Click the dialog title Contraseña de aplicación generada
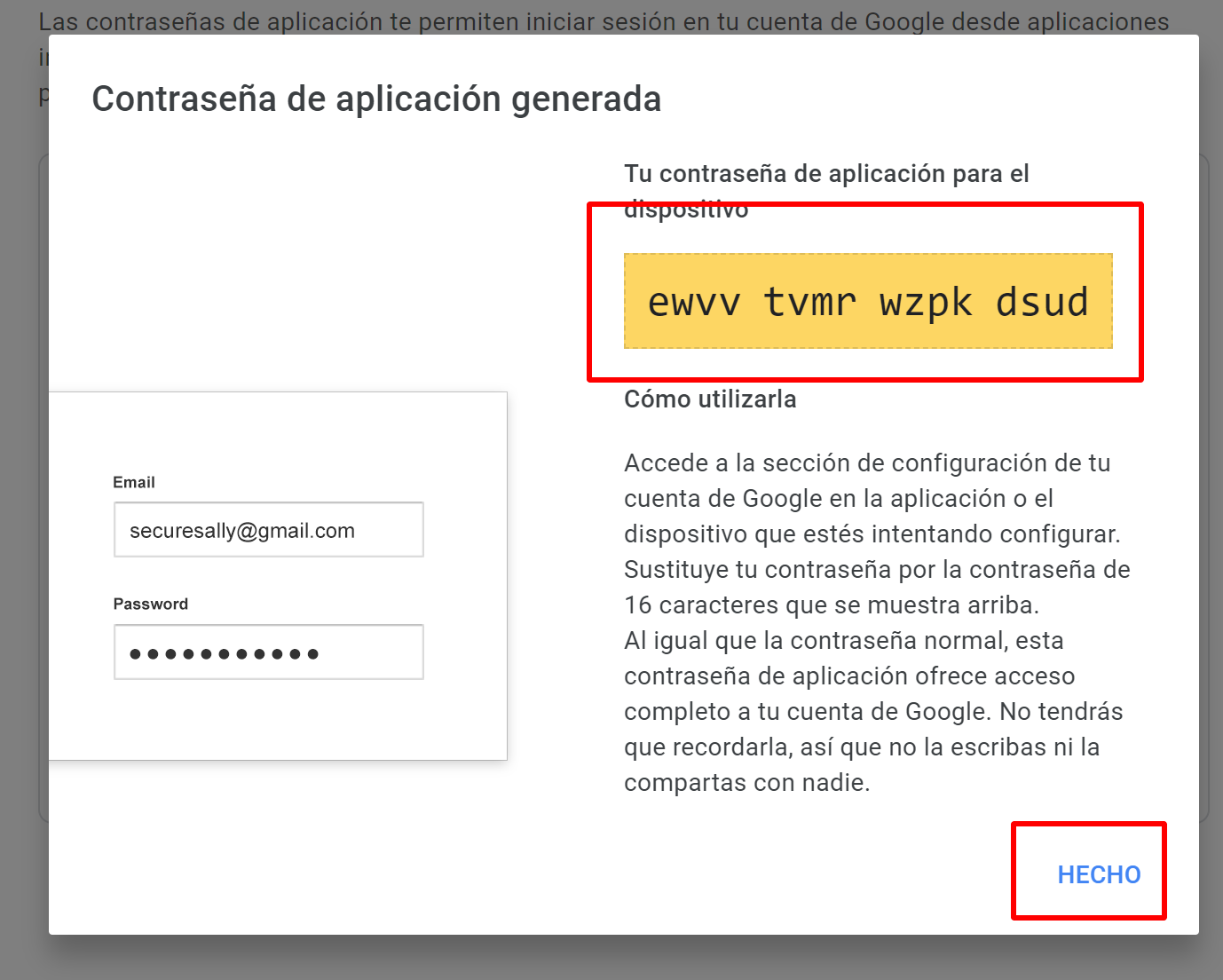This screenshot has height=980, width=1223. point(375,99)
